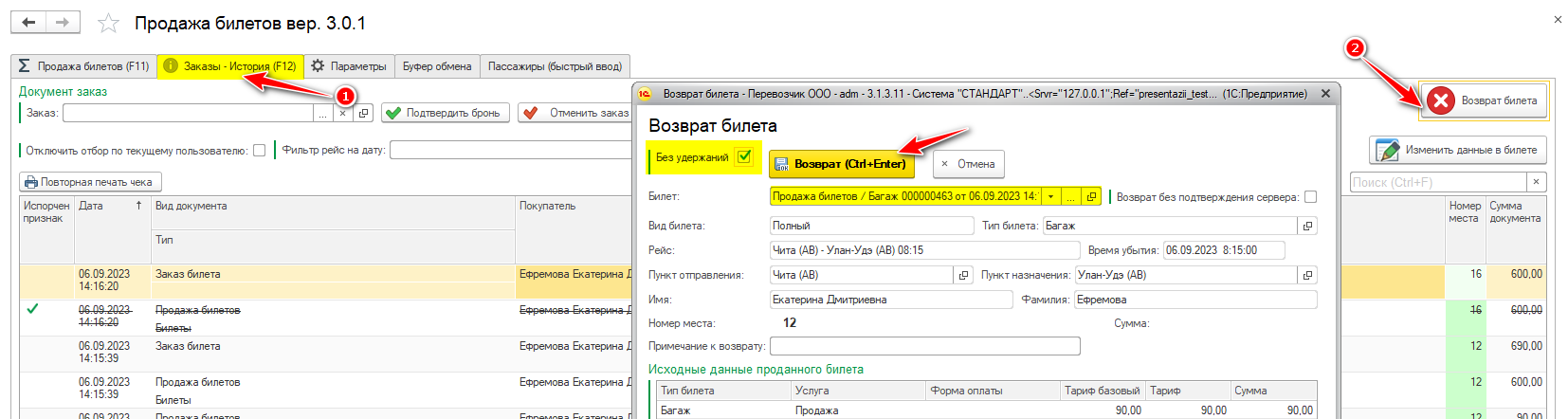
Task: Click the Повторная печать чека button
Action: click(90, 182)
